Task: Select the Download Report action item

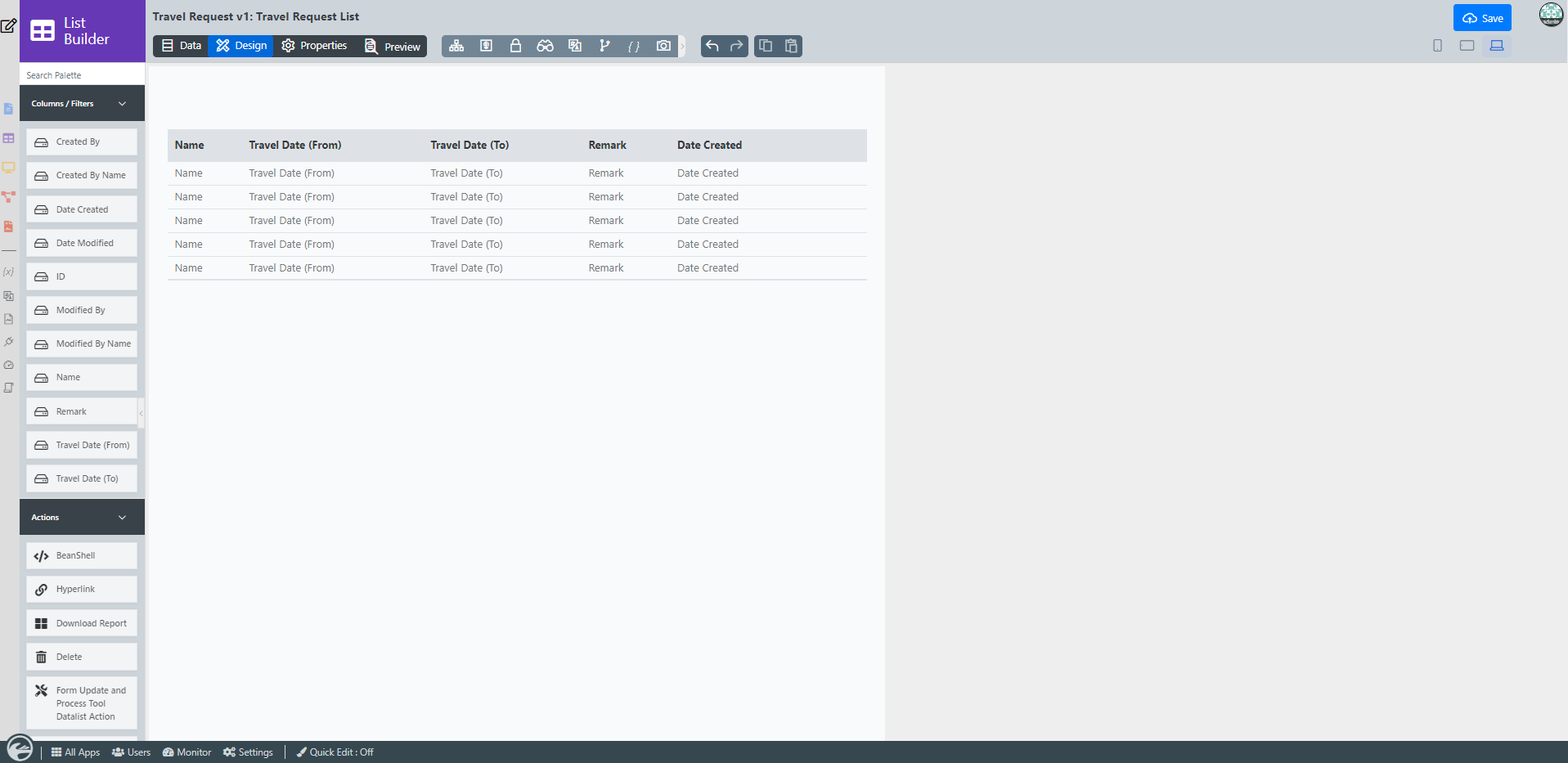Action: (x=82, y=623)
